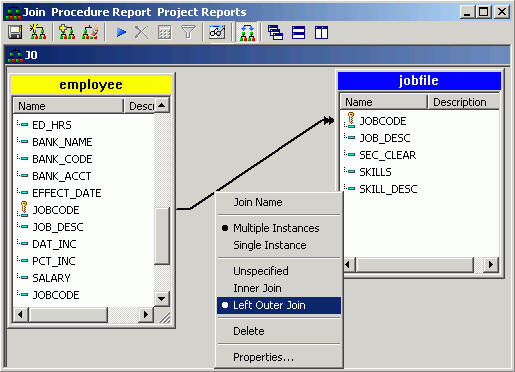Click the blue Run arrow icon

[121, 32]
